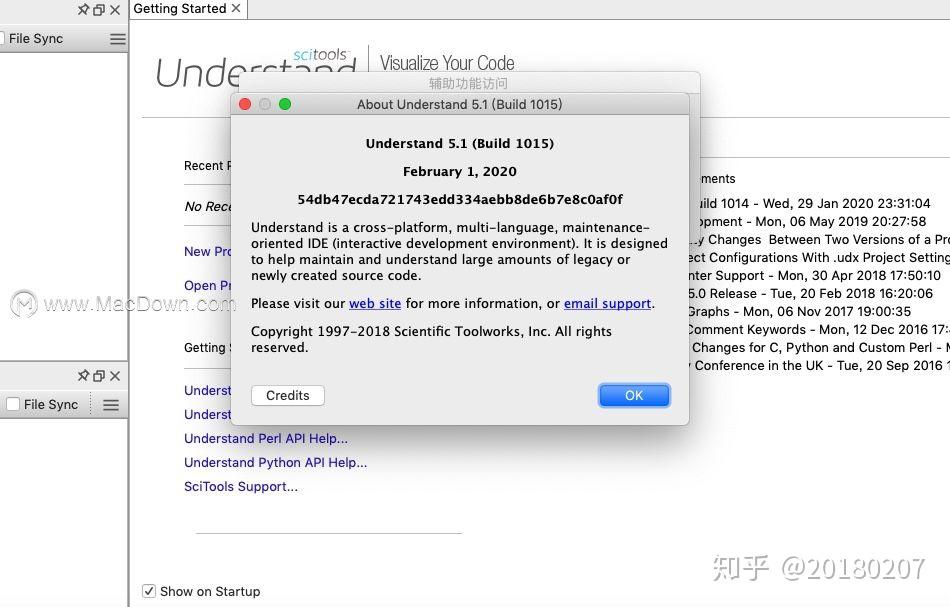Click the email support link

(x=607, y=303)
